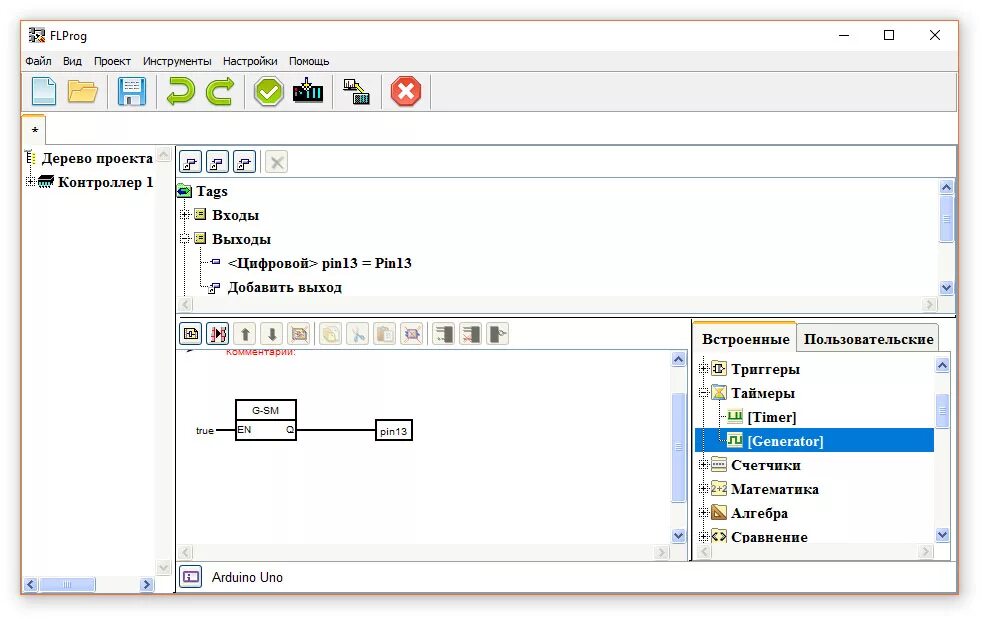Switch to the Встроенные tab

(x=745, y=339)
